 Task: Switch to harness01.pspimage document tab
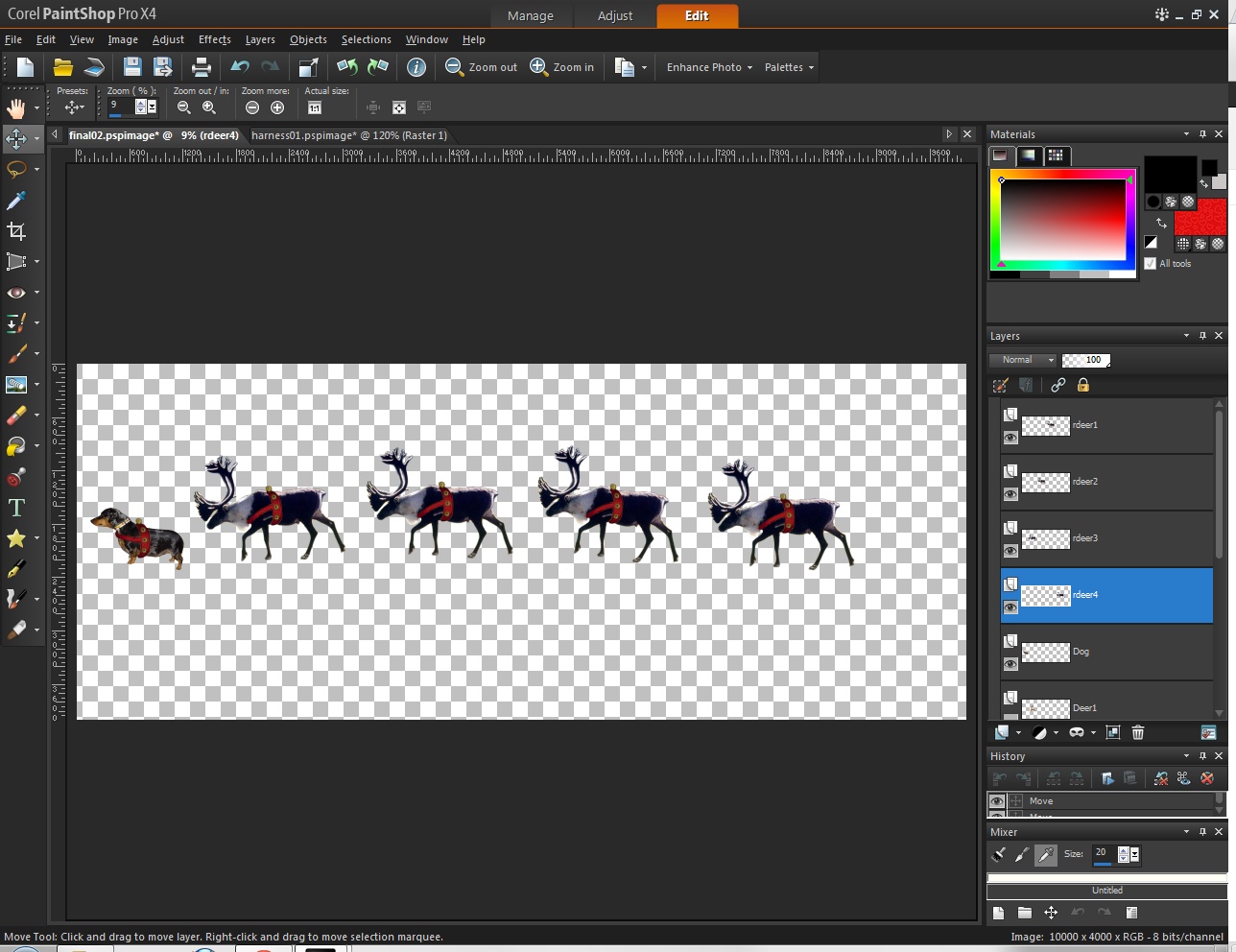[x=349, y=135]
